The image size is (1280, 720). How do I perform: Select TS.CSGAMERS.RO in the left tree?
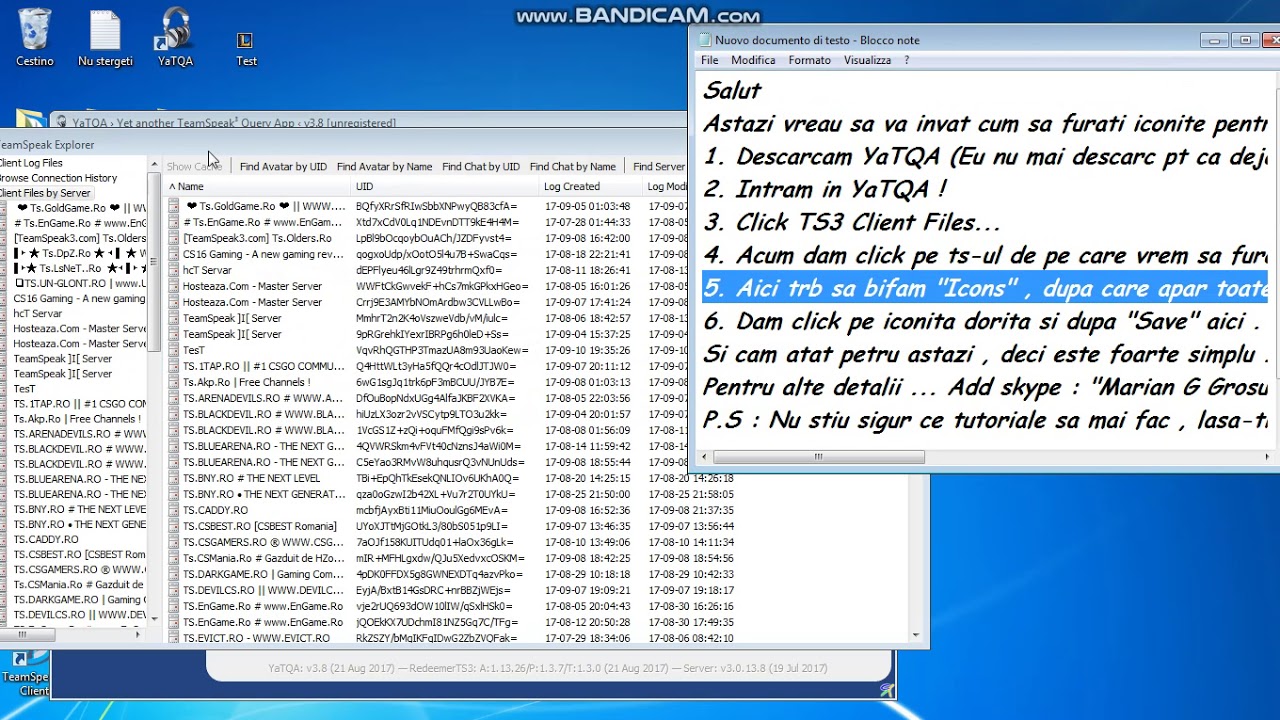coord(79,569)
